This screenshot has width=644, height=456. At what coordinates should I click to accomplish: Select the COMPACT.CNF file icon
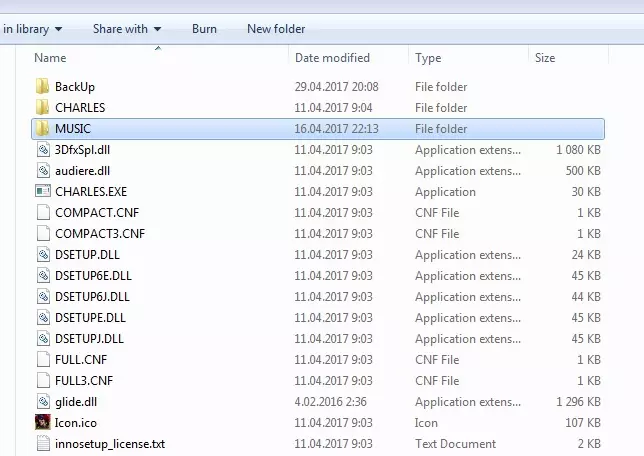[x=42, y=213]
